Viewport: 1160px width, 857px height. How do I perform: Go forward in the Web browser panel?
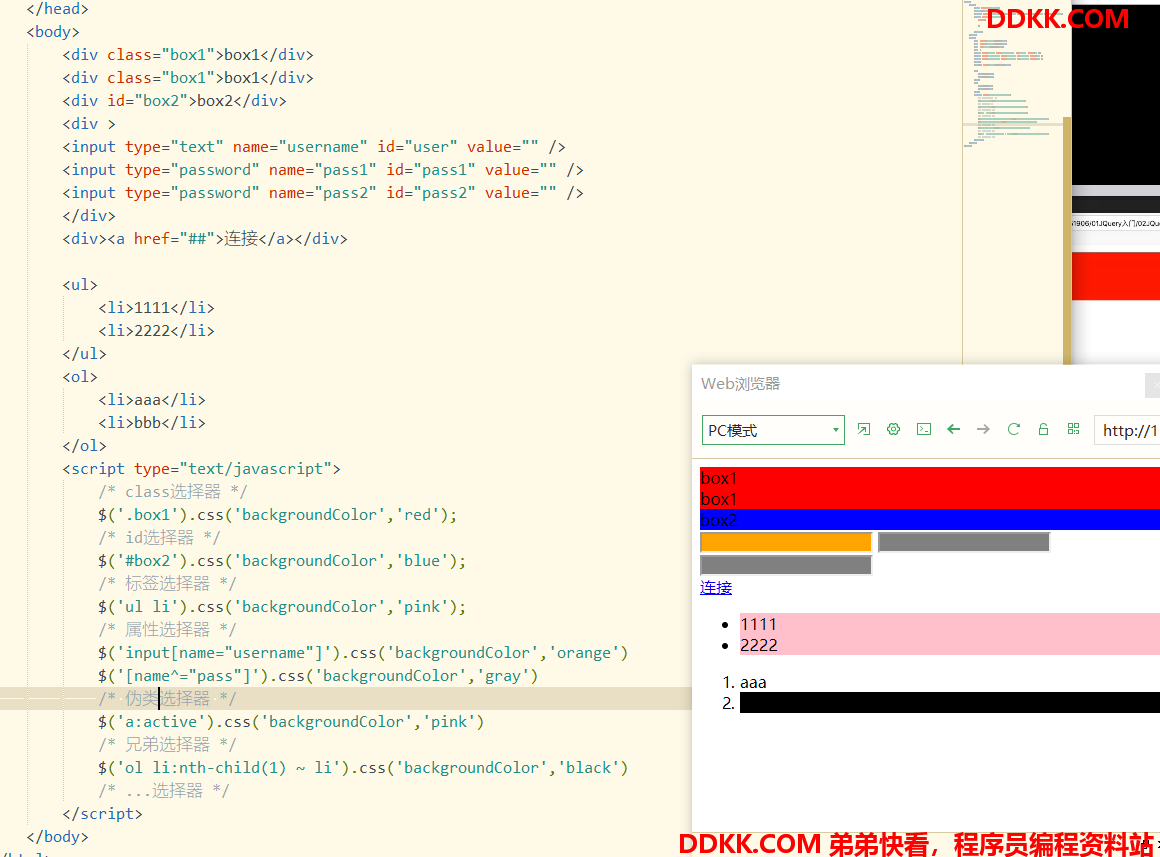983,429
